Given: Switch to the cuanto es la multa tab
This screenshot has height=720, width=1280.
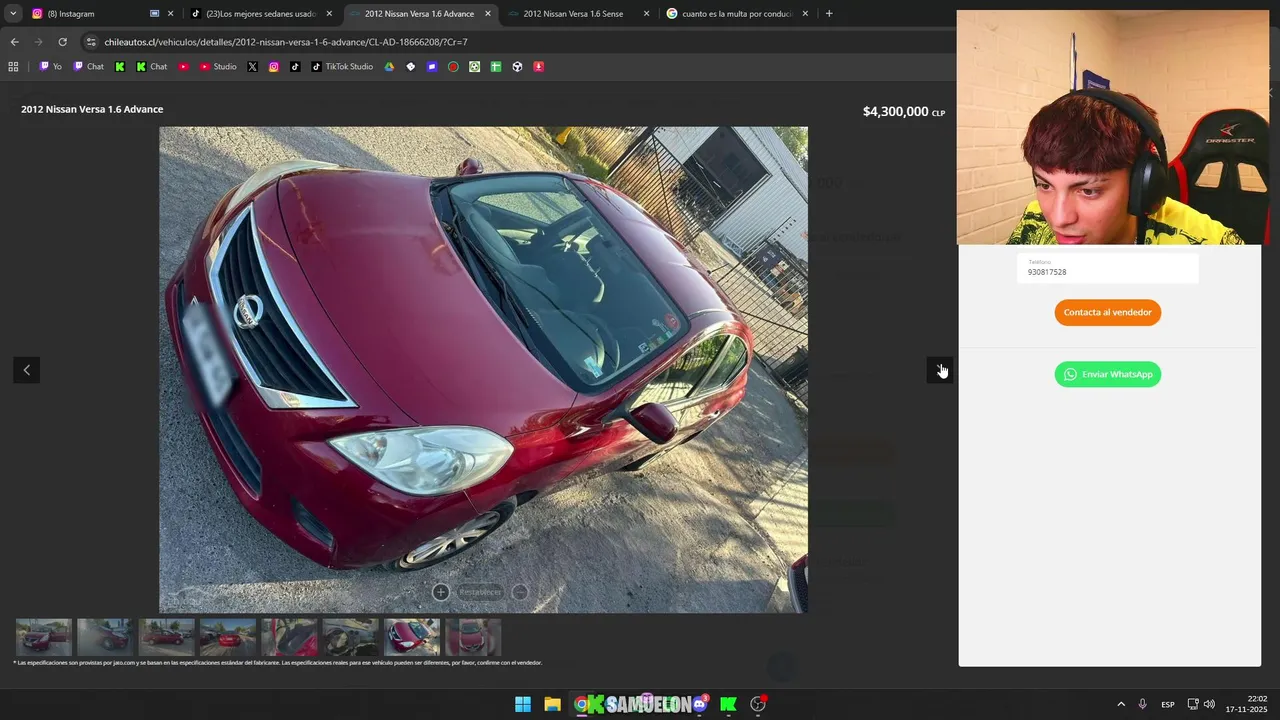Looking at the screenshot, I should [737, 14].
